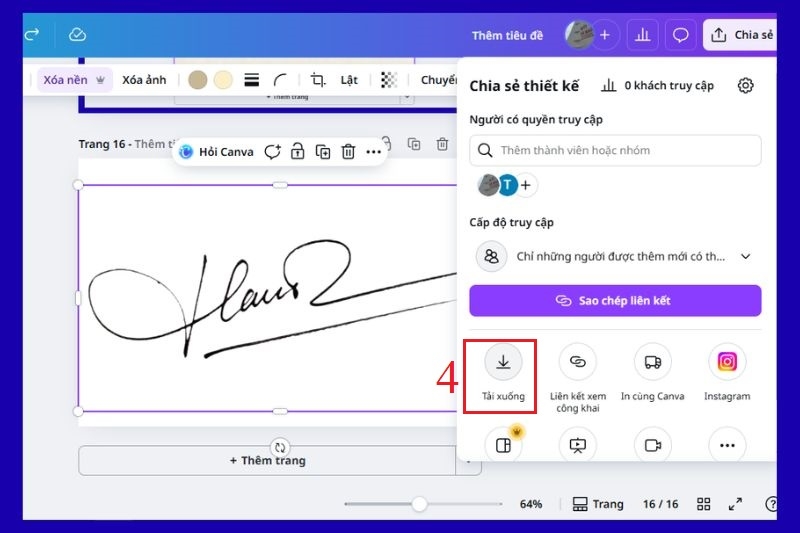The image size is (800, 533).
Task: Click the Trang pages button
Action: 598,504
